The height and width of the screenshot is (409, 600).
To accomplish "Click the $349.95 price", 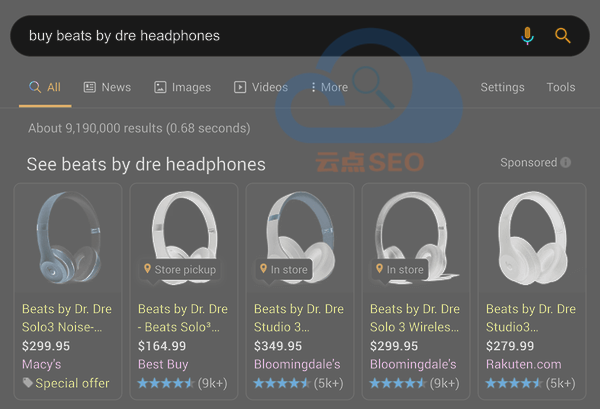I will coord(278,346).
